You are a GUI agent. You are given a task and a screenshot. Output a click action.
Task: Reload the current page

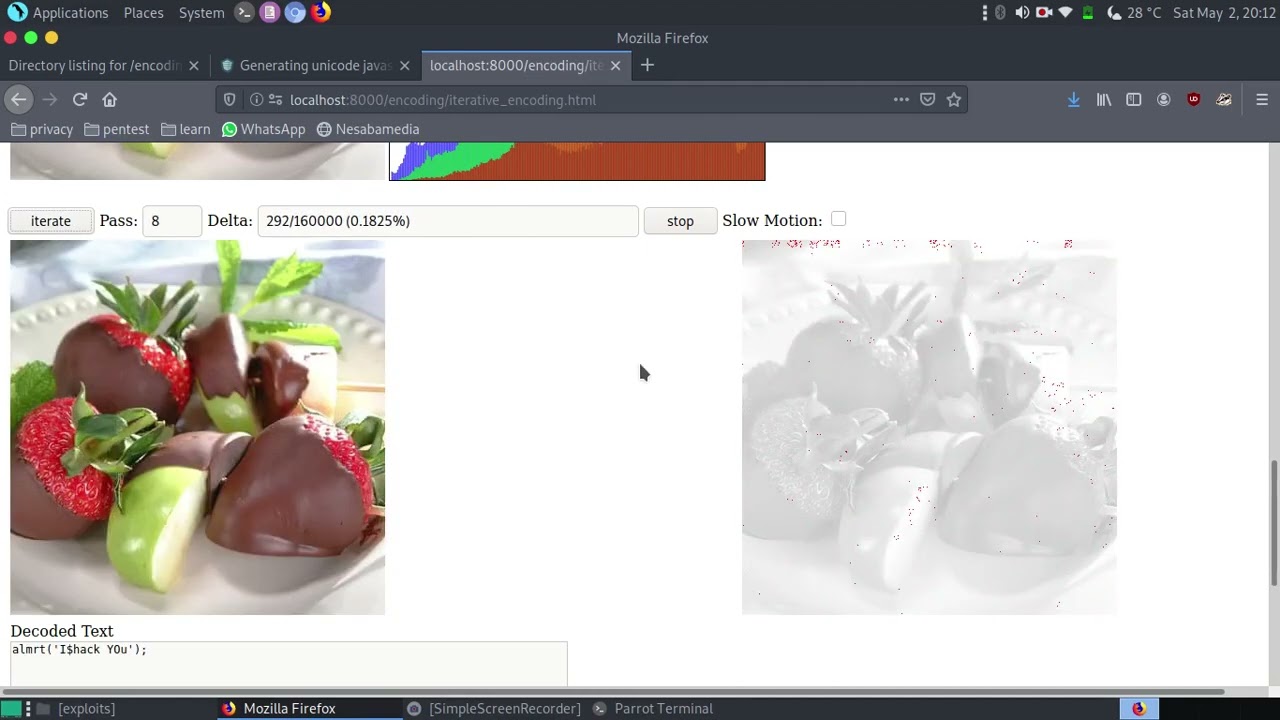80,99
